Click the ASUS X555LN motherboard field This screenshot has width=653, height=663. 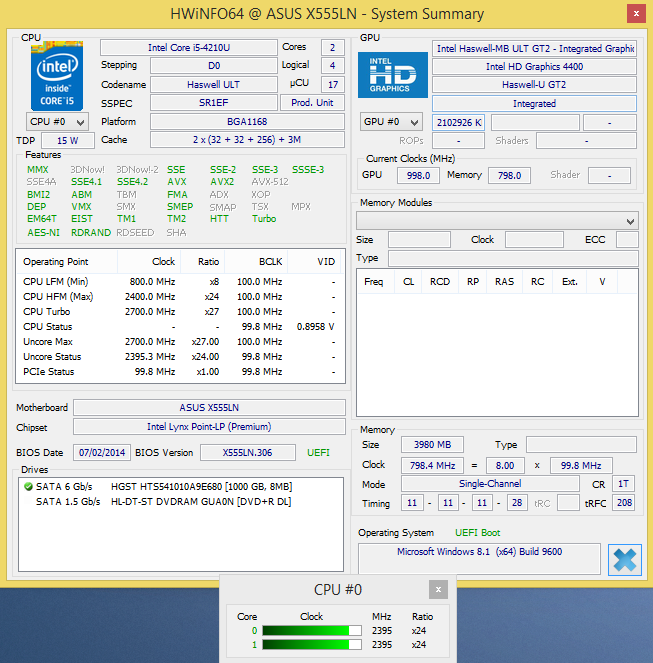tap(209, 408)
